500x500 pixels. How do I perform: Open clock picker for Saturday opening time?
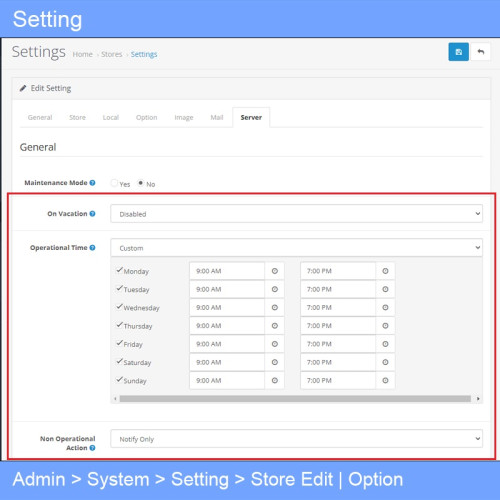coord(274,362)
